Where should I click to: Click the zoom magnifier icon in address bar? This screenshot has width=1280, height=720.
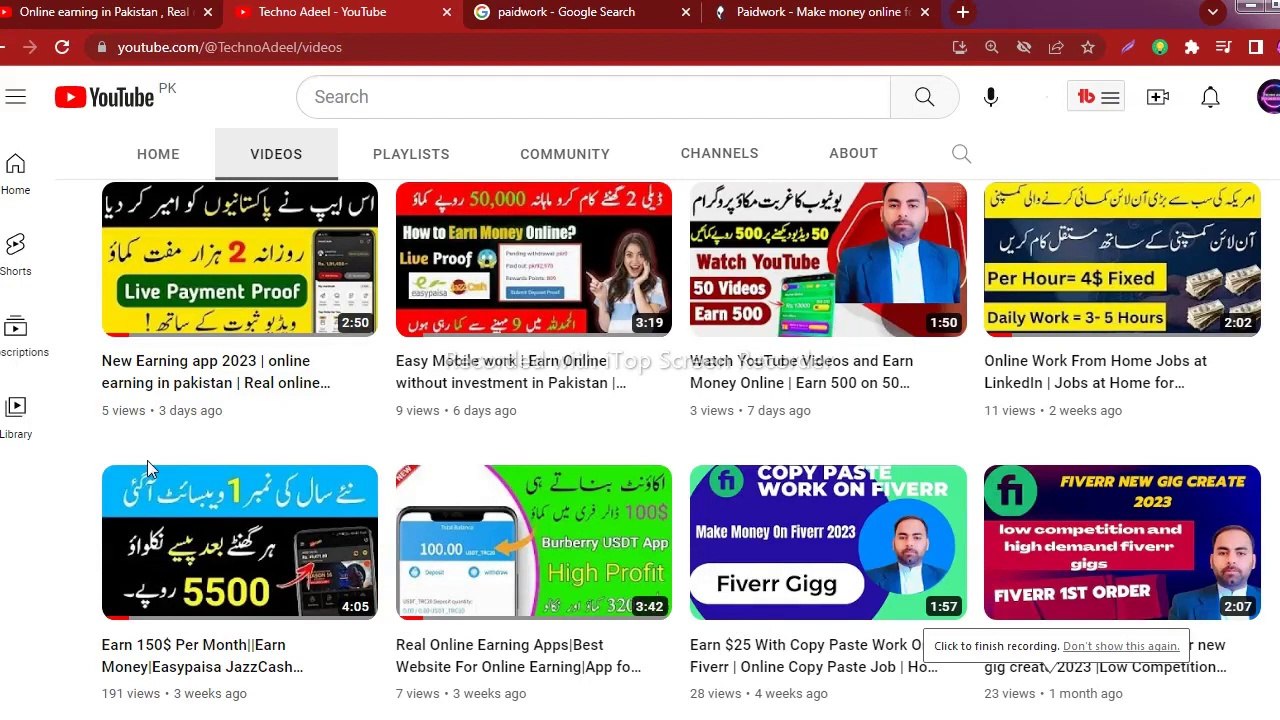coord(992,47)
